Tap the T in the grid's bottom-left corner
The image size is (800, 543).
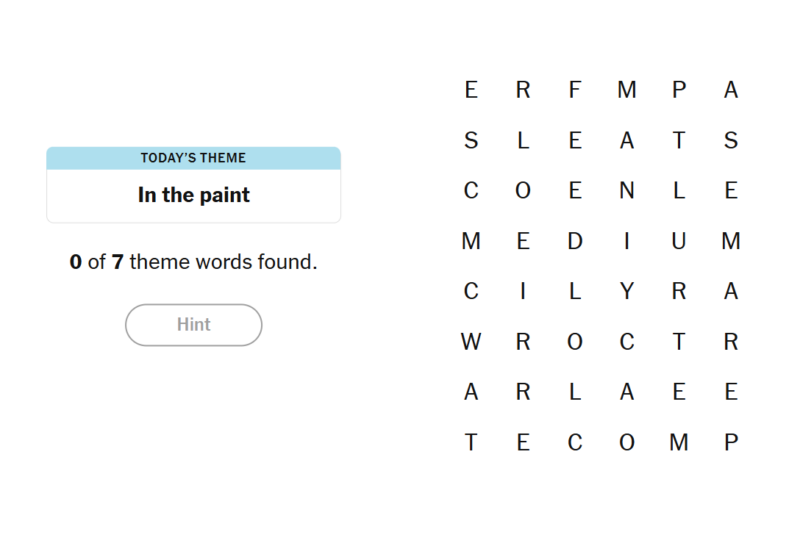coord(471,442)
